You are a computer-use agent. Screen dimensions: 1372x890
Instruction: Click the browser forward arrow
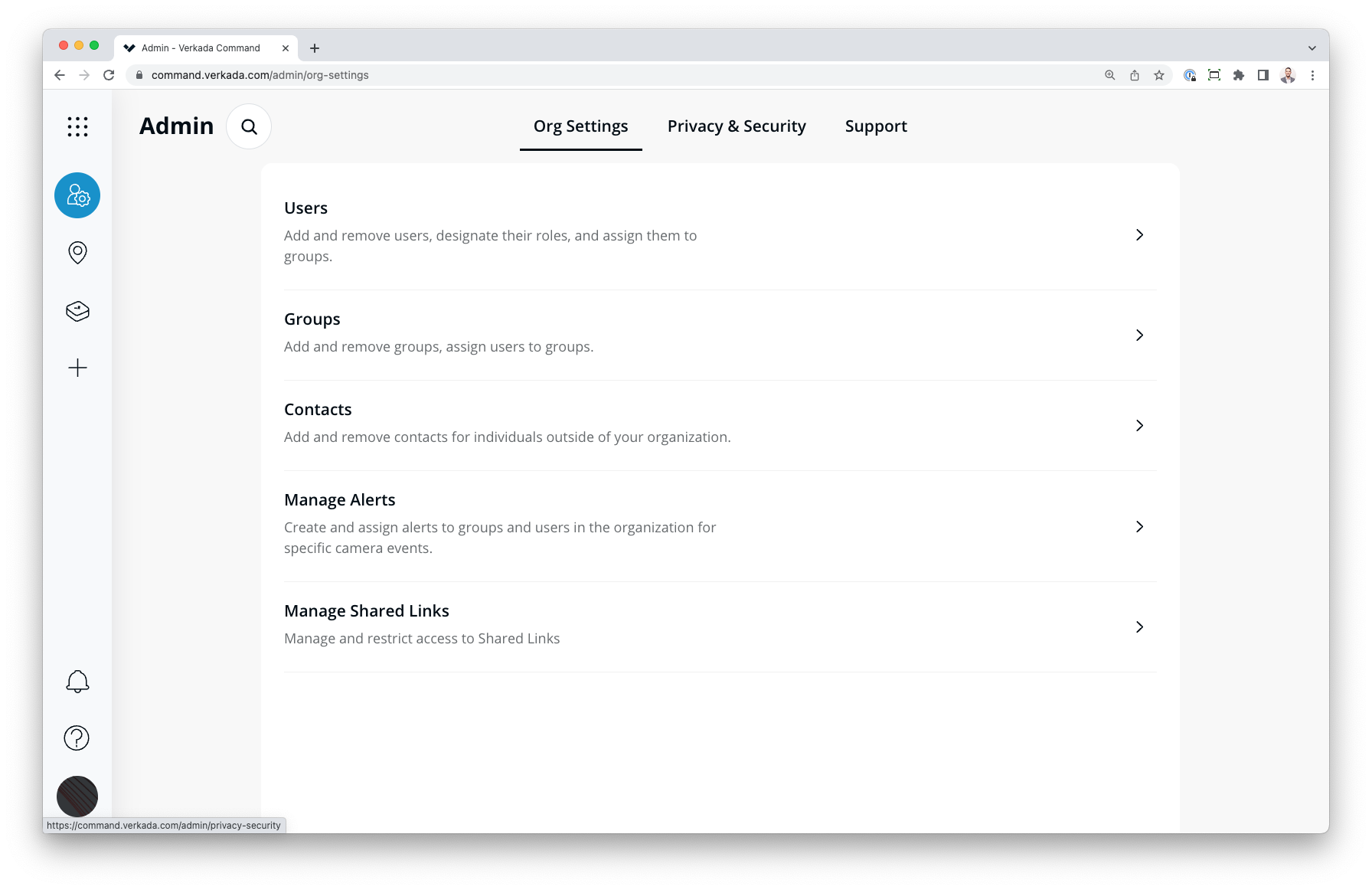(x=84, y=75)
